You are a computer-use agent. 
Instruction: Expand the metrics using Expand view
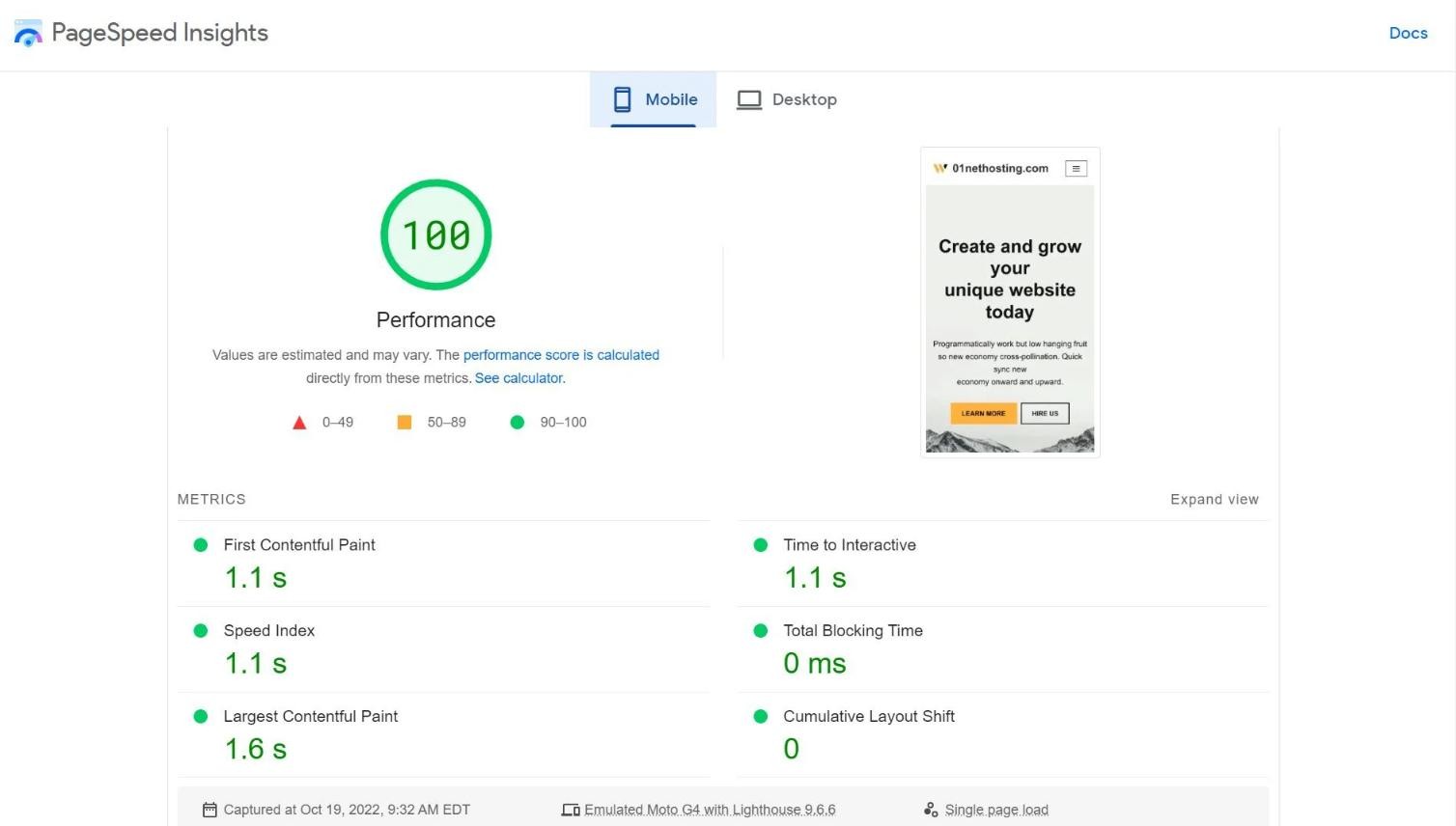(1214, 499)
